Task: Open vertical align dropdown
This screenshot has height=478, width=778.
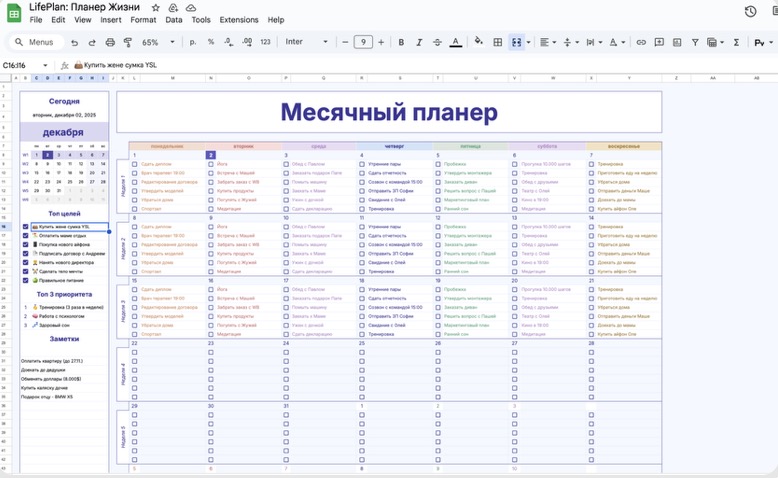Action: pos(571,43)
